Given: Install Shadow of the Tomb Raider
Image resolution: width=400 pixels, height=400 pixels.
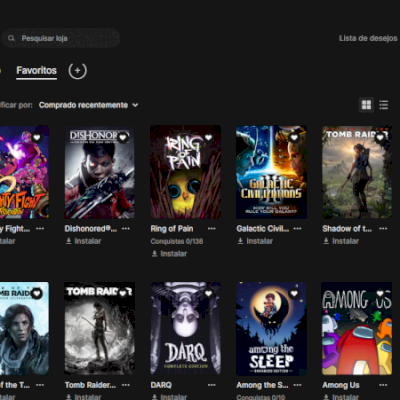Looking at the screenshot, I should (341, 241).
